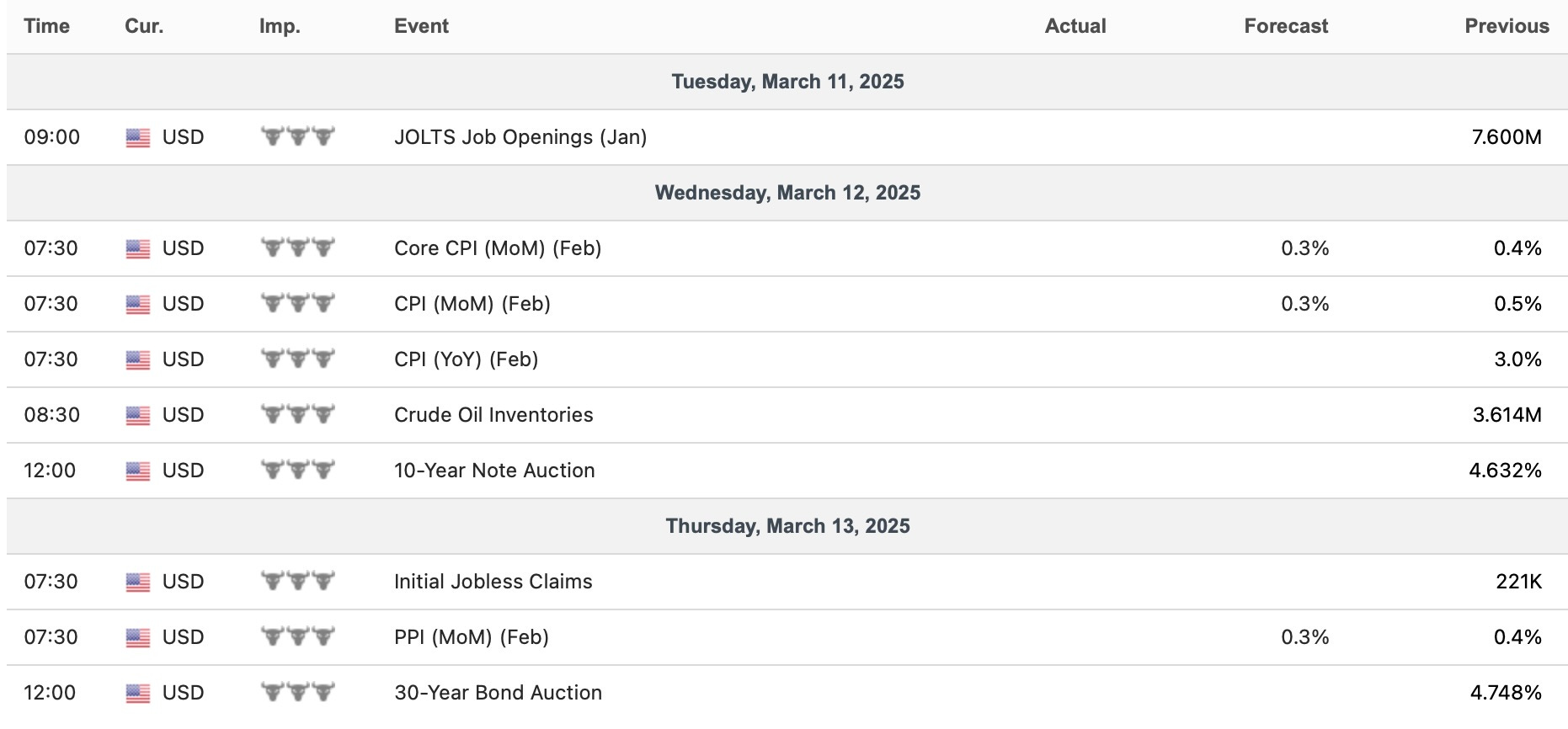Click bull importance icons in CPI (YoY) row
This screenshot has height=729, width=1568.
tap(298, 359)
